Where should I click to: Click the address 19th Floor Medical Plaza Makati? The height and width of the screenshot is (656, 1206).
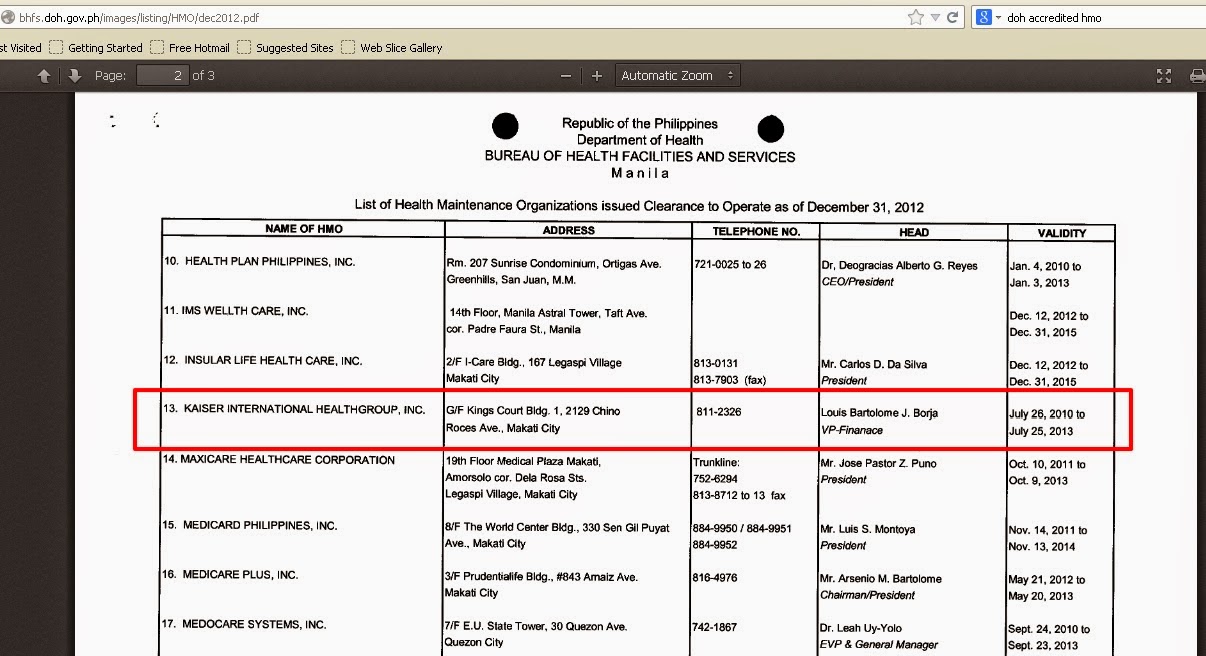(523, 461)
